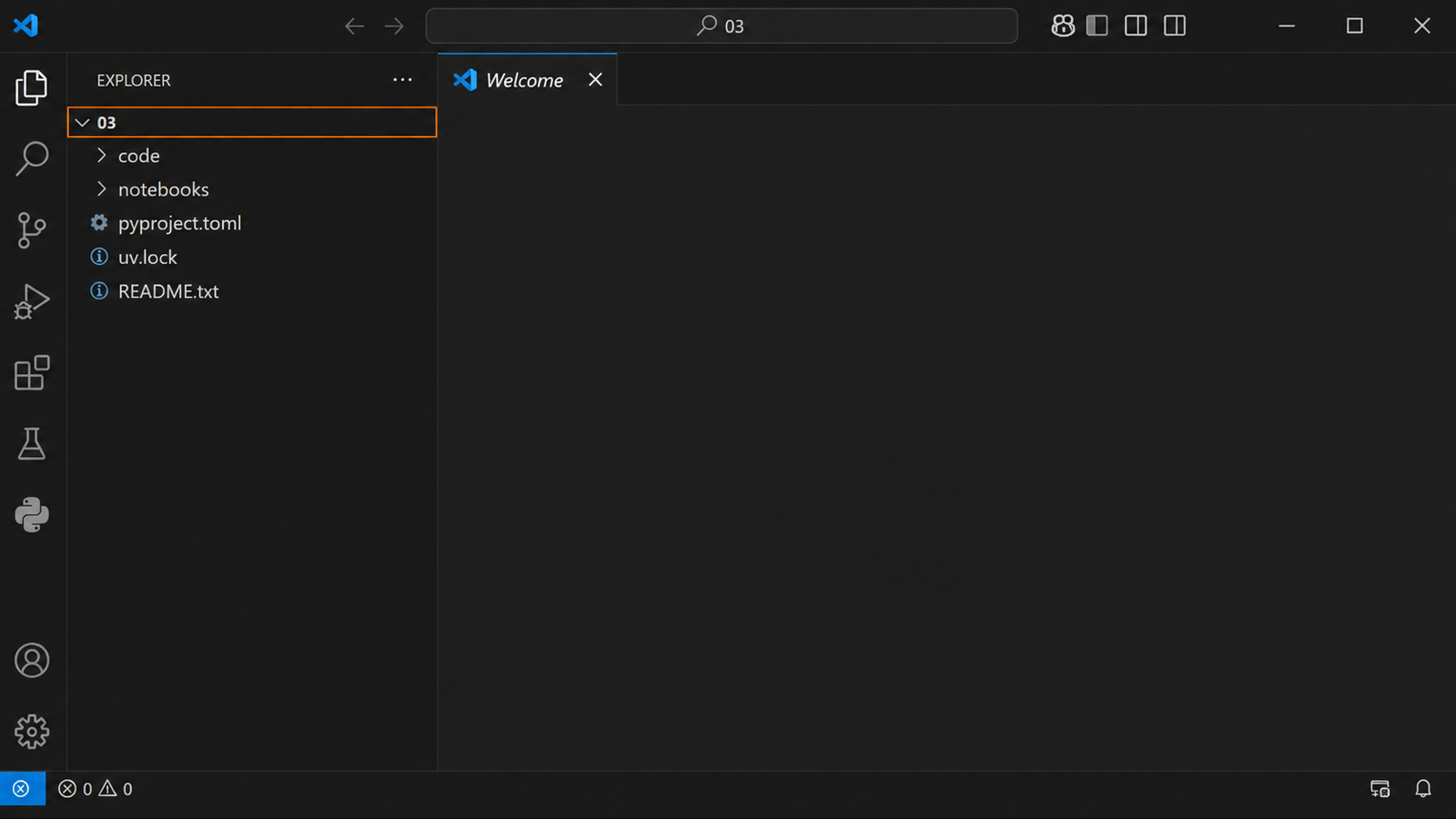1456x819 pixels.
Task: Click the EXPLORER panel title
Action: pyautogui.click(x=134, y=80)
